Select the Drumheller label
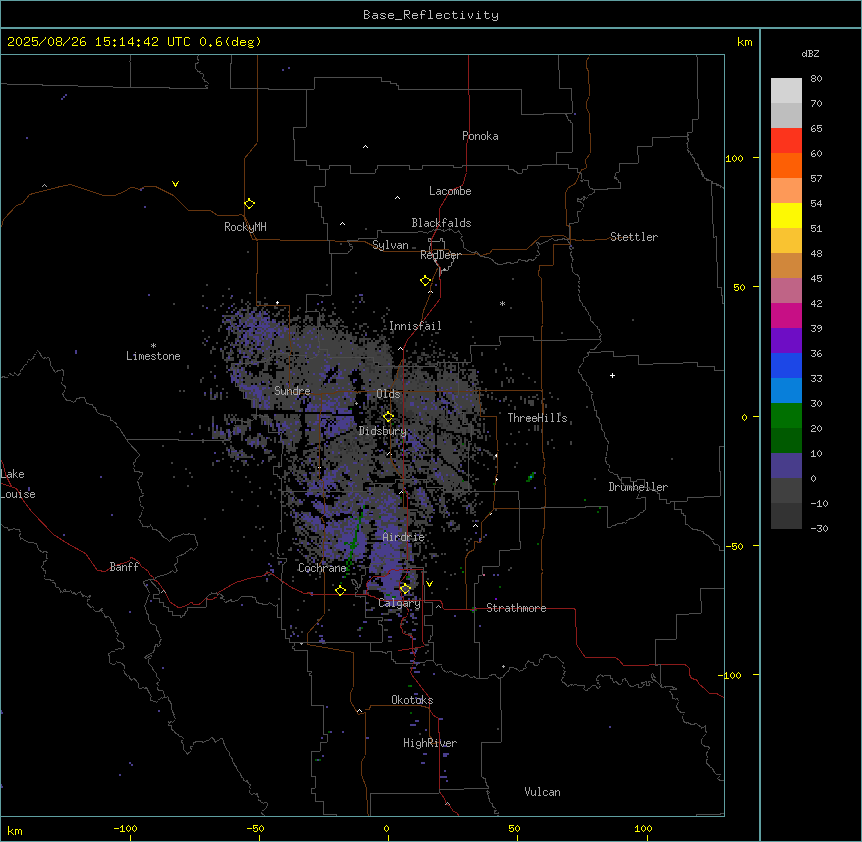862x842 pixels. click(638, 487)
